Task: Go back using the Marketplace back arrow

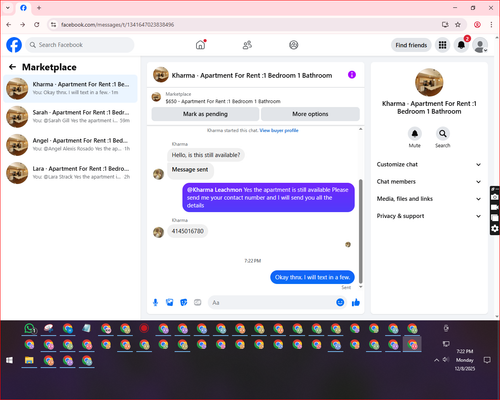Action: (13, 67)
